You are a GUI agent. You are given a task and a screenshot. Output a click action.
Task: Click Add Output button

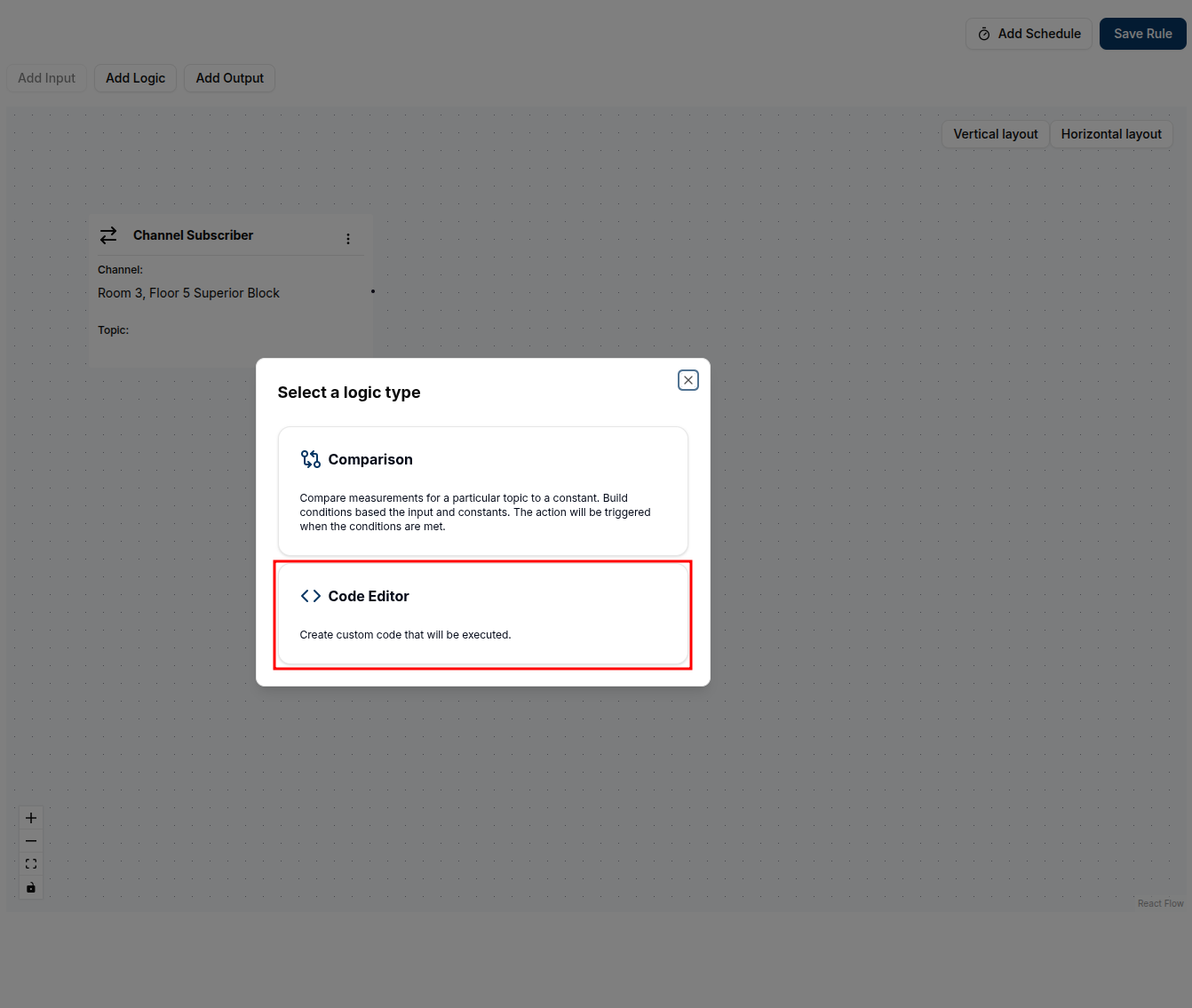(x=229, y=78)
